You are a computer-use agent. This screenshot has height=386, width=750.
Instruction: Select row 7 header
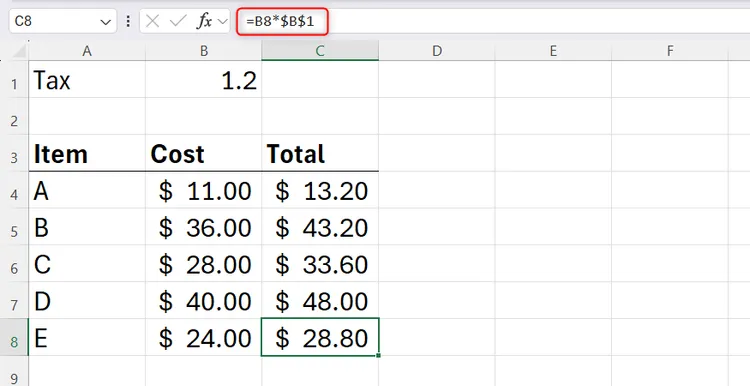(14, 300)
